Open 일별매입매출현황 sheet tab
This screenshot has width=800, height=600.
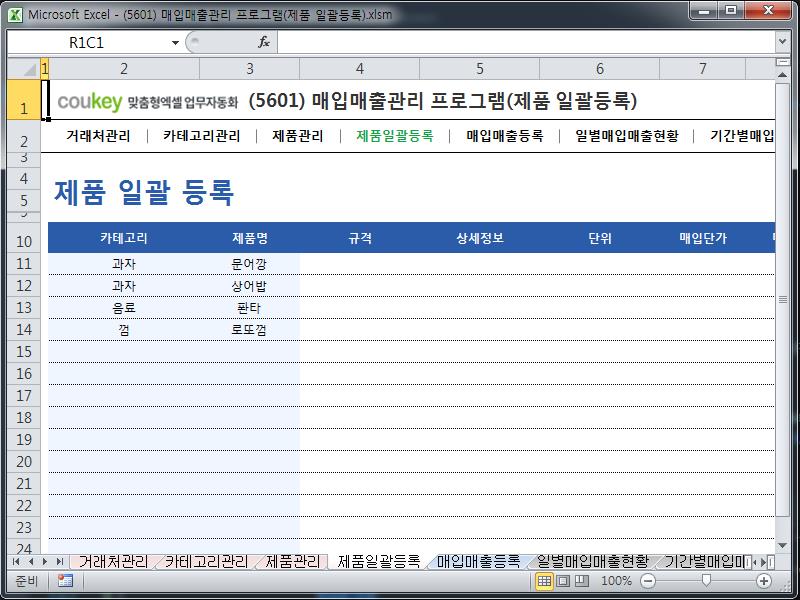click(592, 562)
